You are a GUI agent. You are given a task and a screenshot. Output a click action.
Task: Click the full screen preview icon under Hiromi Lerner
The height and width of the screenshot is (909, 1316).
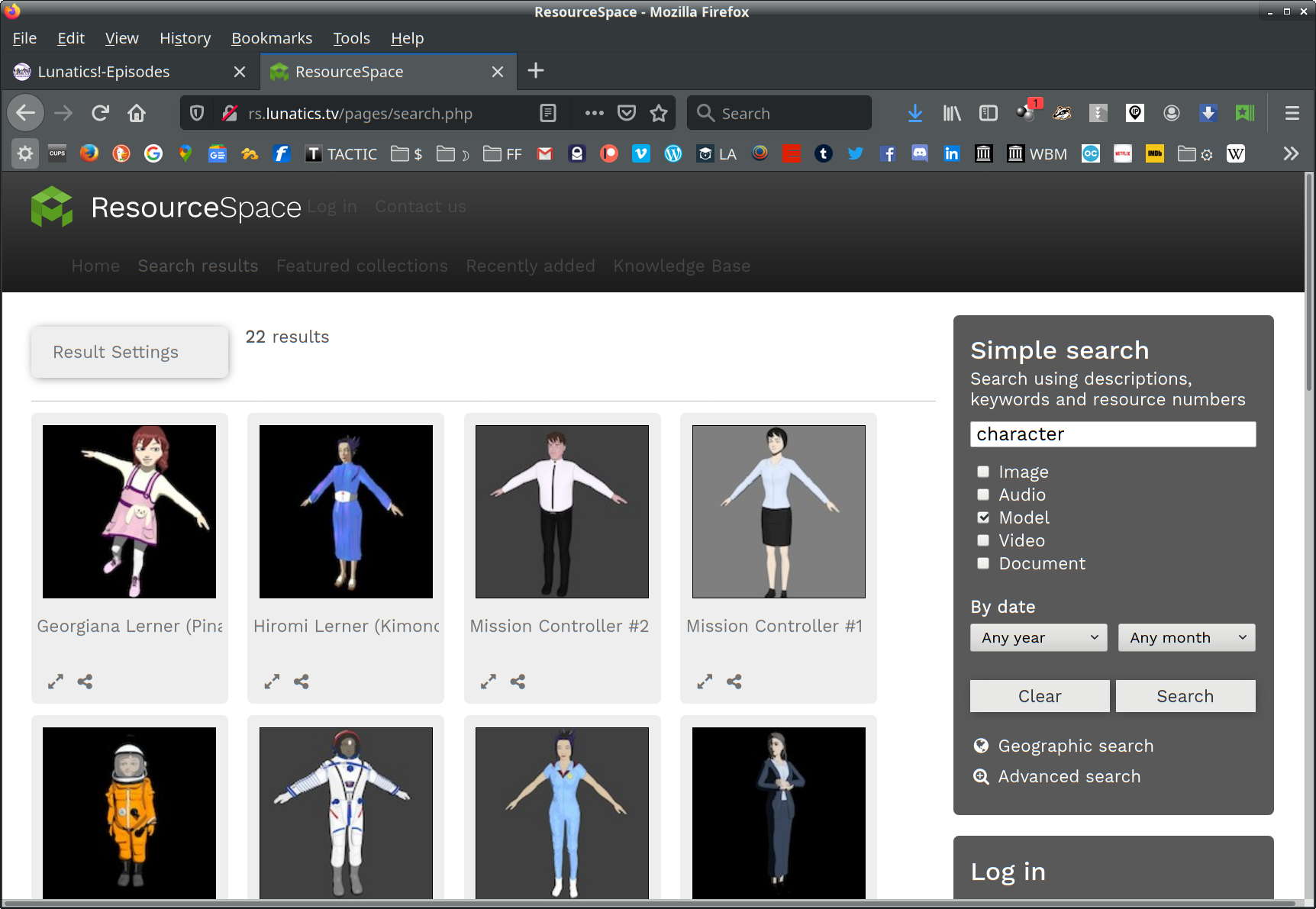272,682
